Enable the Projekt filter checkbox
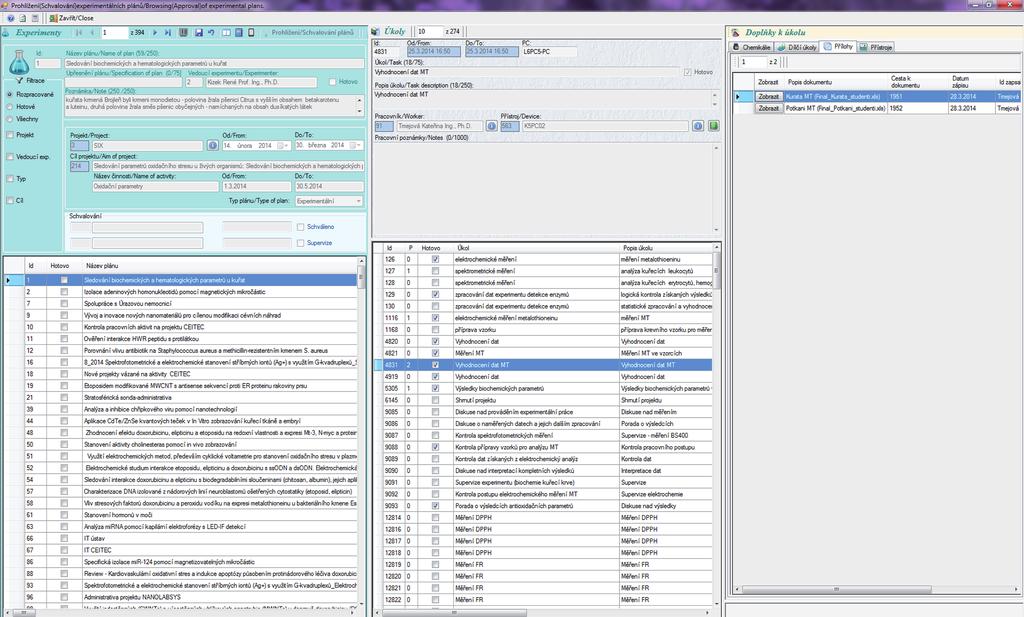Image resolution: width=1024 pixels, height=617 pixels. pyautogui.click(x=10, y=135)
